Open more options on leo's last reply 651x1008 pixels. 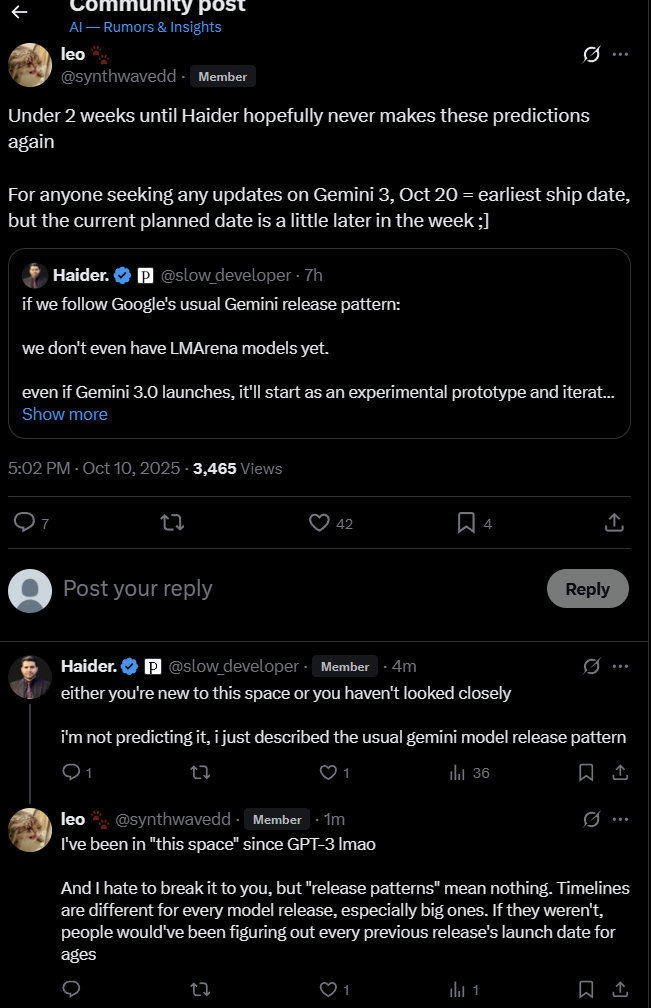point(621,819)
